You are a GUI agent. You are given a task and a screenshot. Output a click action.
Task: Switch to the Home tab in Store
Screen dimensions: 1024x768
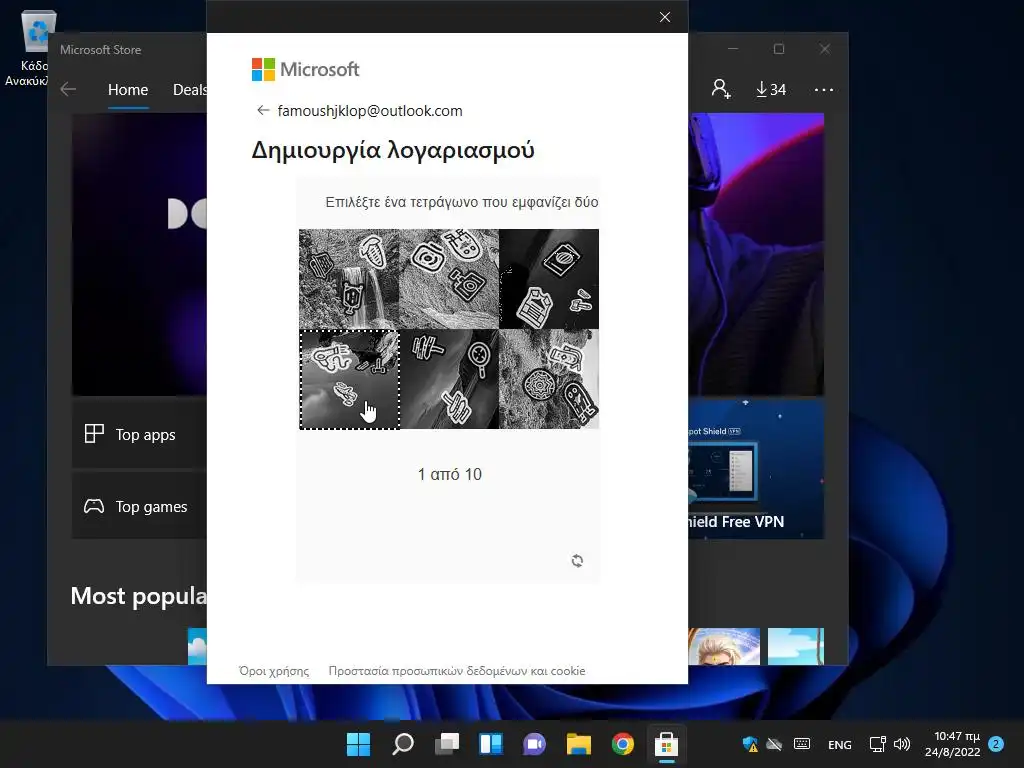(x=128, y=89)
